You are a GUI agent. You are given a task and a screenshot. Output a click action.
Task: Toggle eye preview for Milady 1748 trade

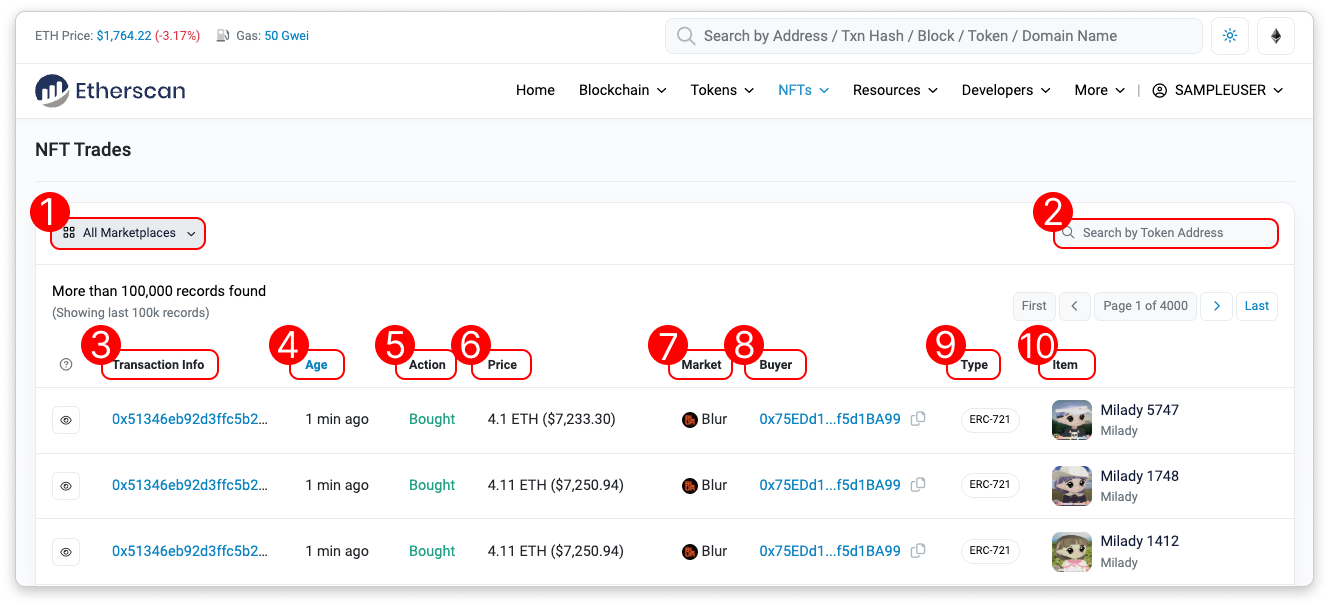click(66, 486)
